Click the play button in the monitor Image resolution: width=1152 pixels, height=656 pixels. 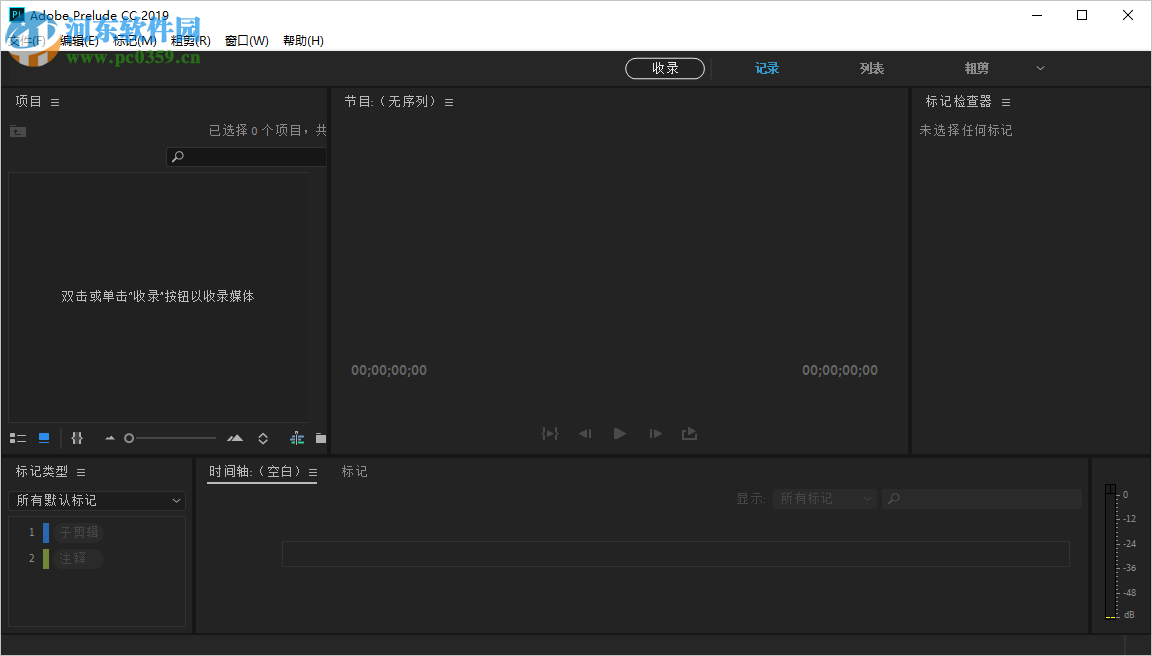point(619,433)
